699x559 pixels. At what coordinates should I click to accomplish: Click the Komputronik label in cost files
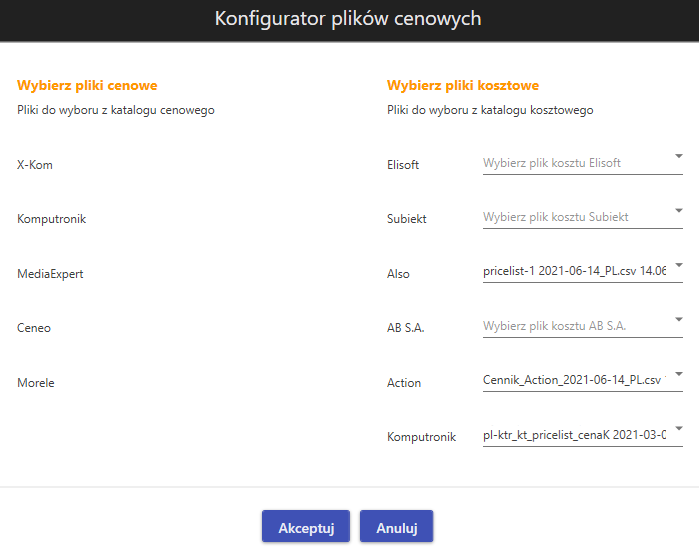pyautogui.click(x=421, y=437)
